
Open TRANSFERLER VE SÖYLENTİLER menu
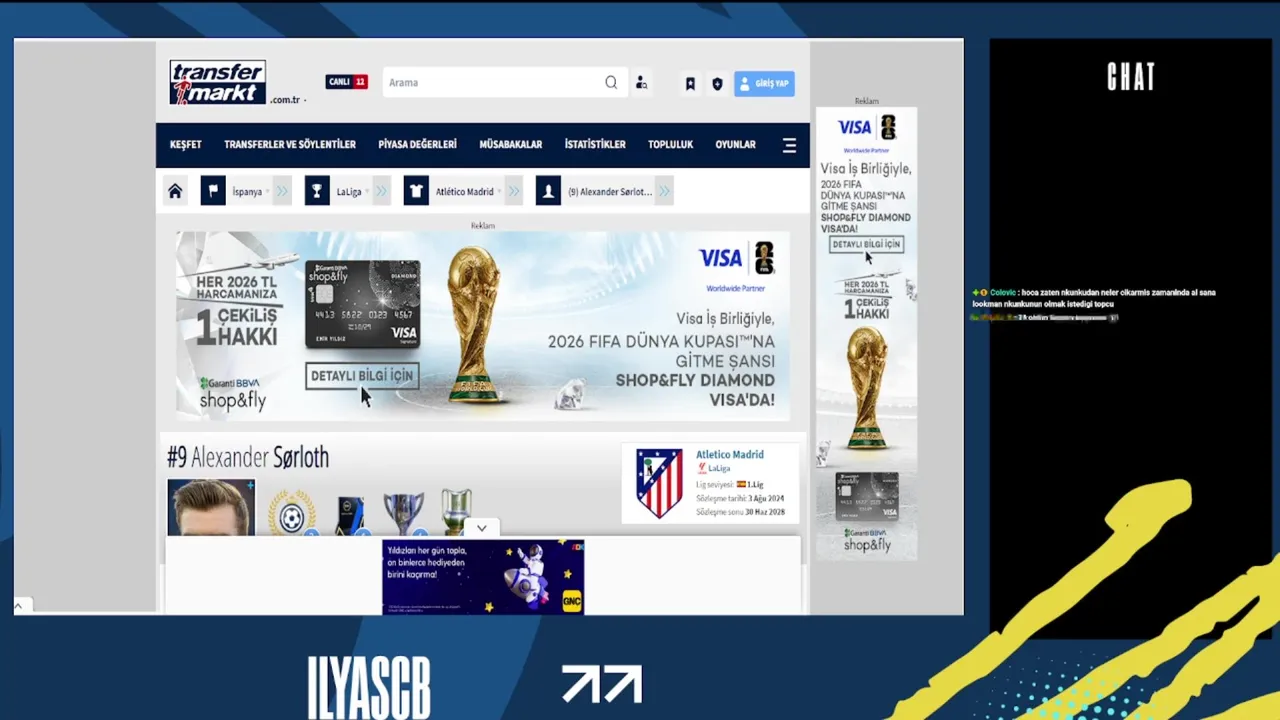coord(290,145)
